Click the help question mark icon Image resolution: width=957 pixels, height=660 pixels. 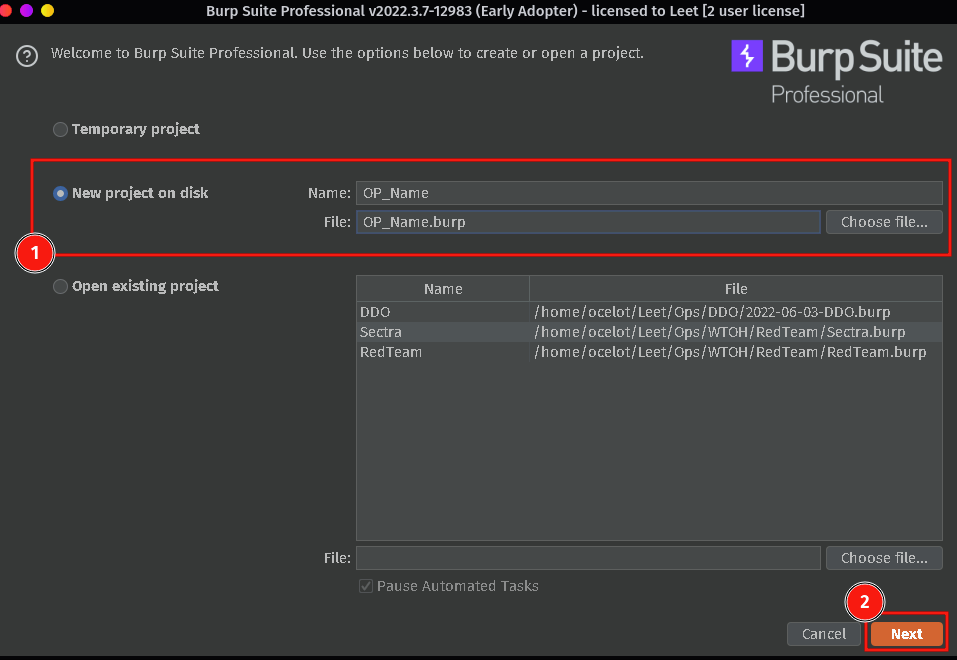27,56
